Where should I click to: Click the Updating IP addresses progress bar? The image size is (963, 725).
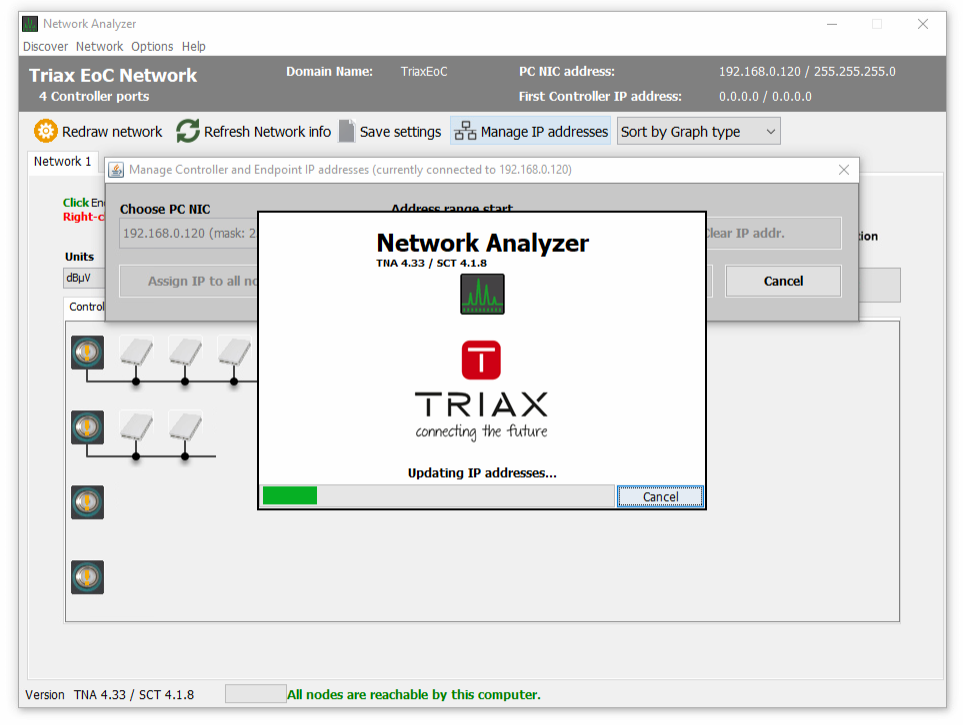coord(437,496)
